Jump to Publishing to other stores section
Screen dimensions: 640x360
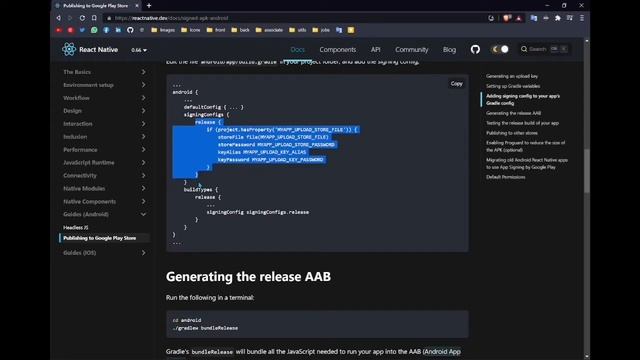[x=512, y=133]
